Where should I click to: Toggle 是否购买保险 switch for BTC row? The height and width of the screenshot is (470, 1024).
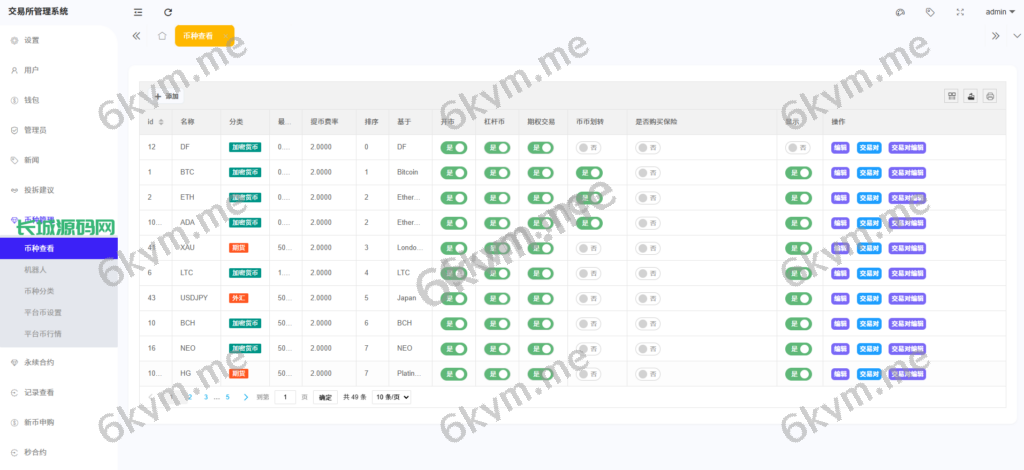(648, 172)
